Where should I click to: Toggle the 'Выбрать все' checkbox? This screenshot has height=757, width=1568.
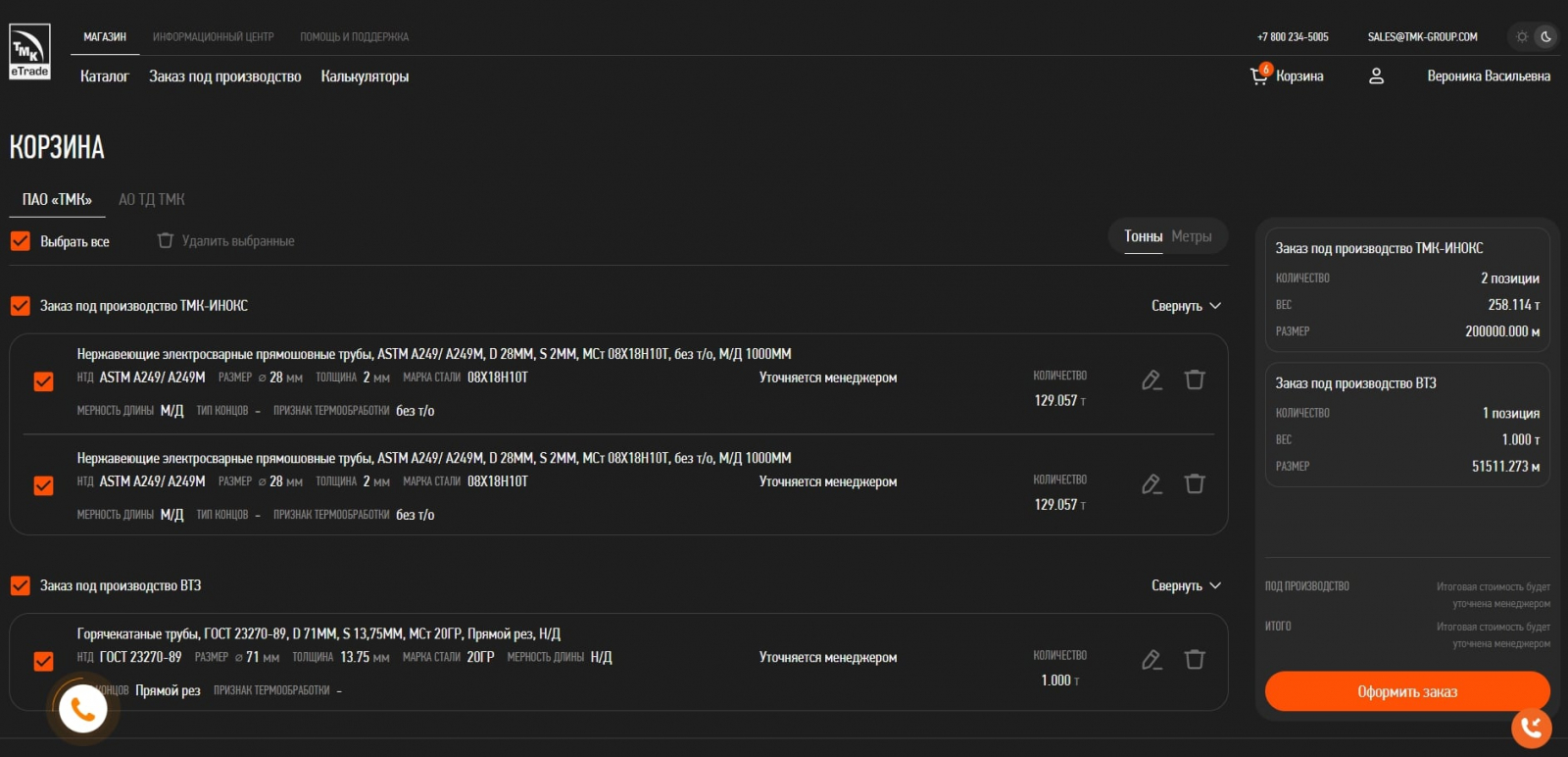(21, 241)
